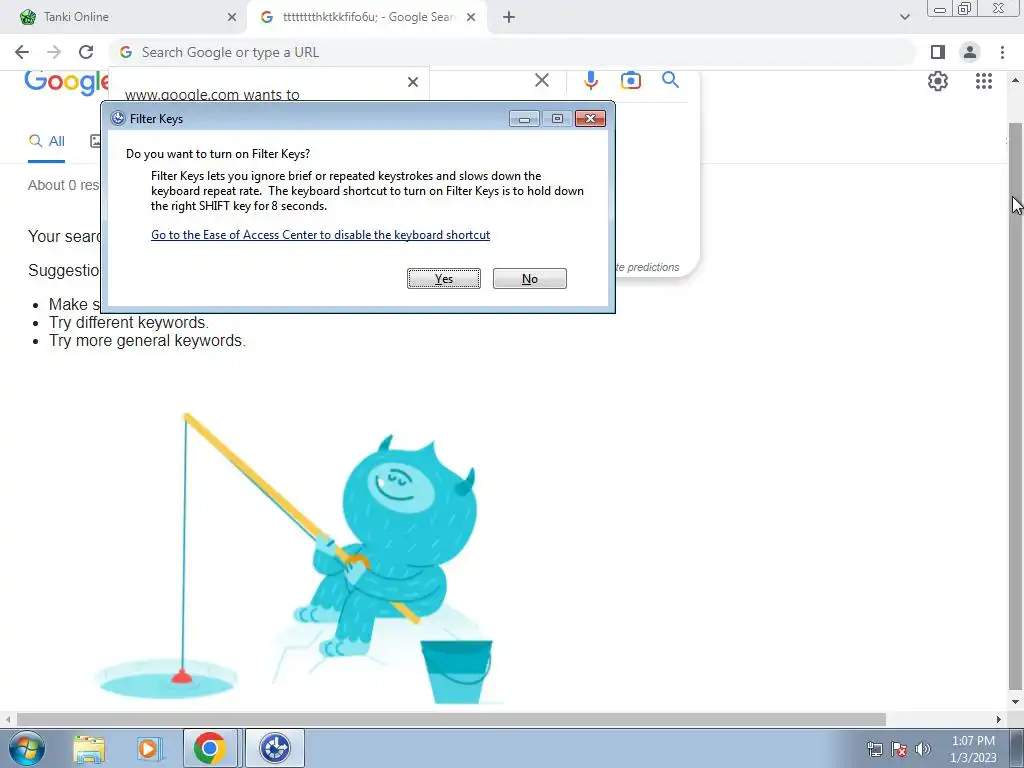Close the Google Search tab
Image resolution: width=1024 pixels, height=768 pixels.
(x=471, y=17)
